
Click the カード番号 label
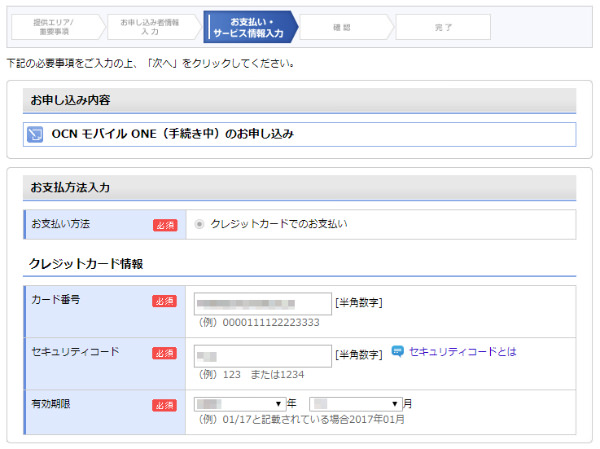pos(56,300)
